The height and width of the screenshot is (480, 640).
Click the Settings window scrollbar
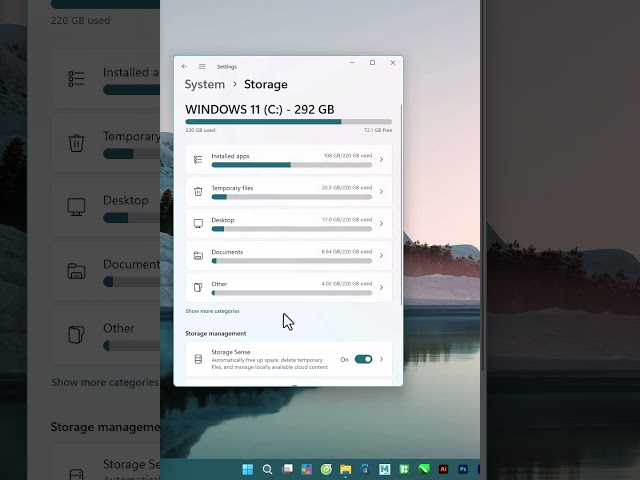402,204
